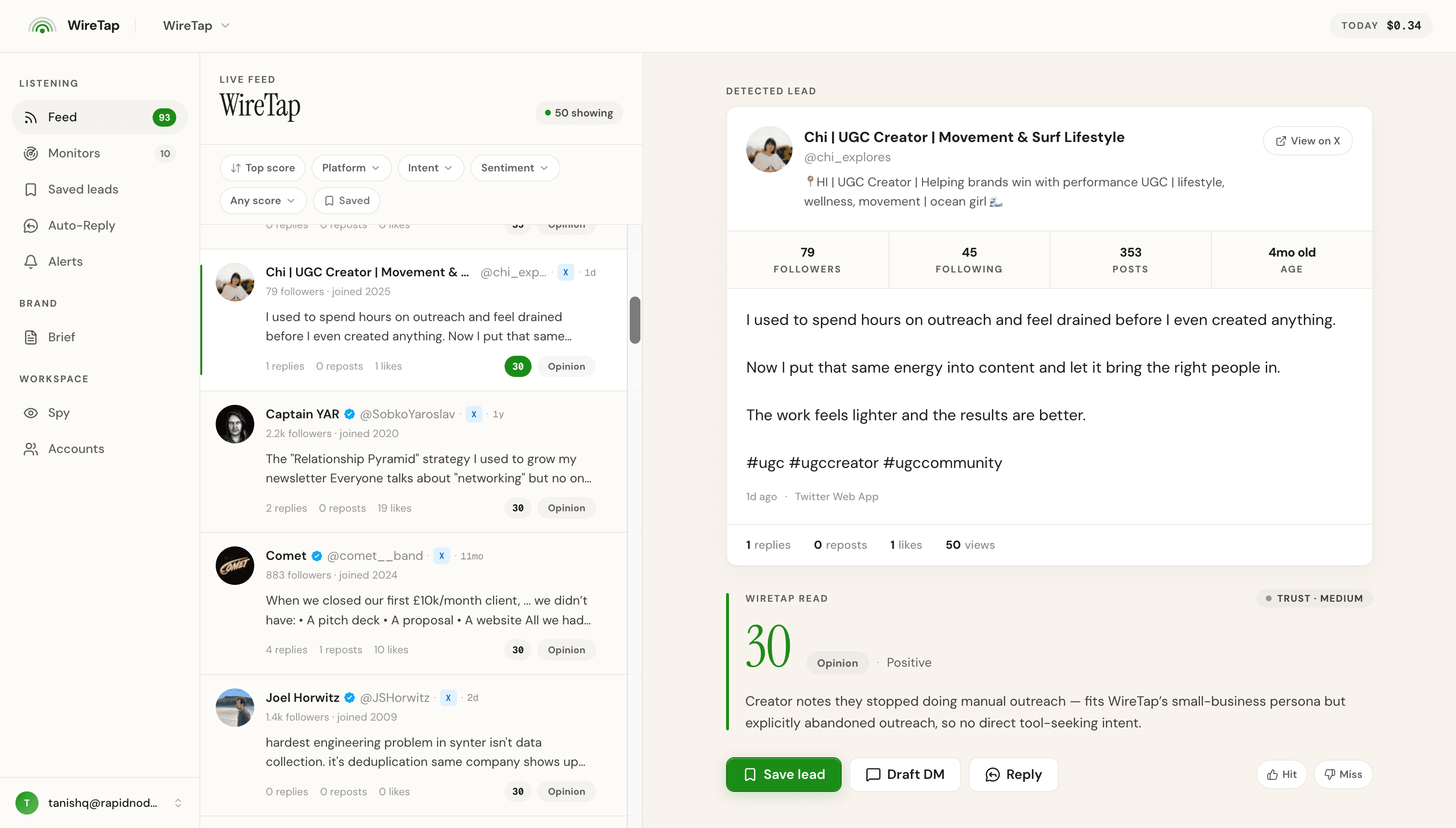Open View on X link
Viewport: 1456px width, 828px height.
click(1308, 141)
